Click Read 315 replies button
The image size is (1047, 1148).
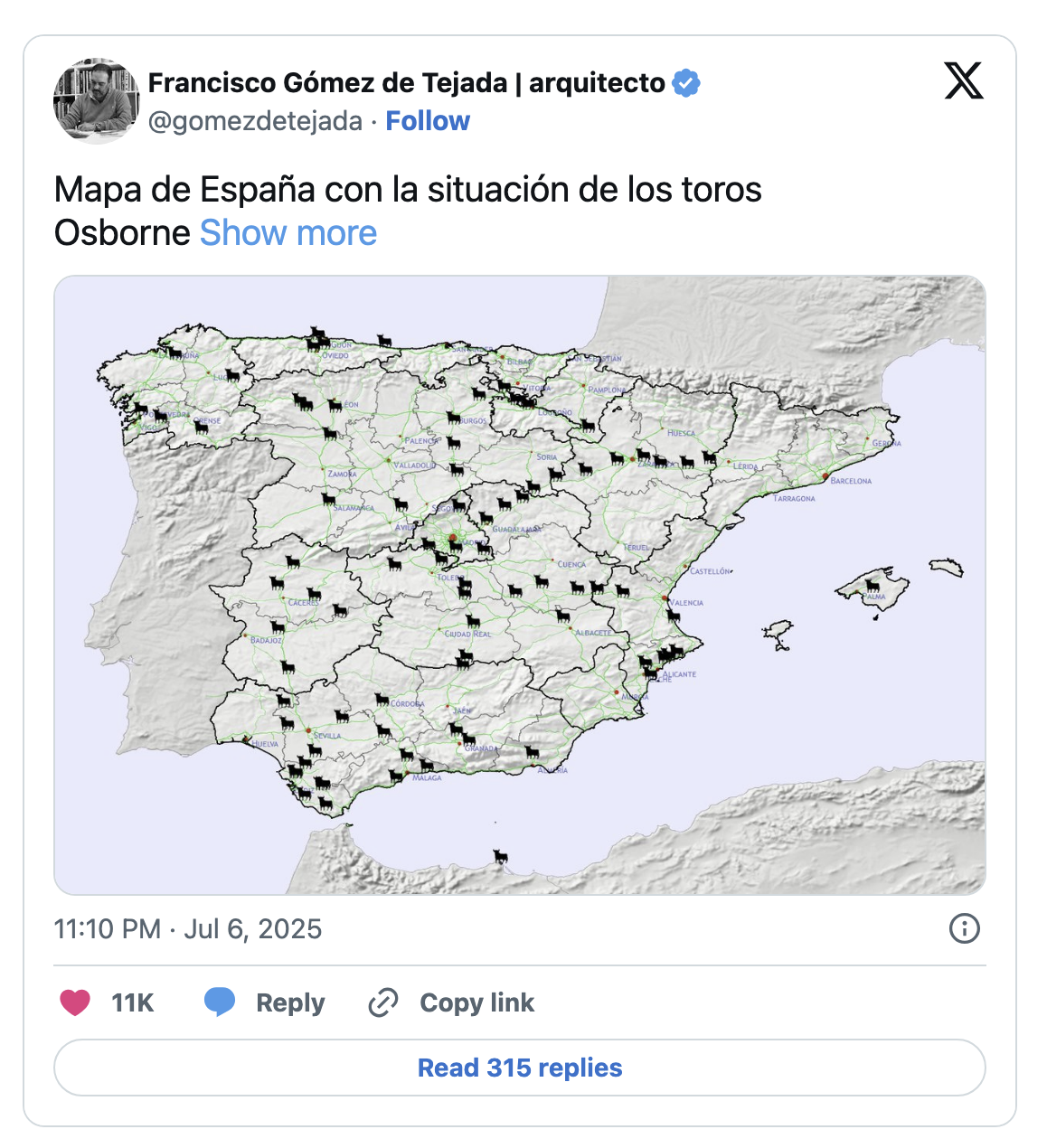pos(520,1068)
